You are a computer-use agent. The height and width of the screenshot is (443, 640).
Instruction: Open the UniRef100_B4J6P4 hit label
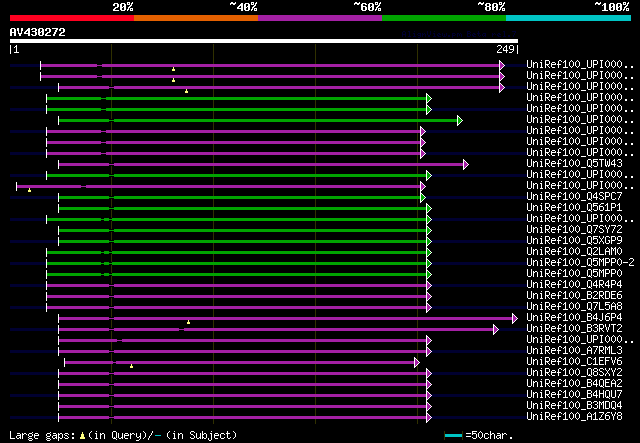(574, 317)
